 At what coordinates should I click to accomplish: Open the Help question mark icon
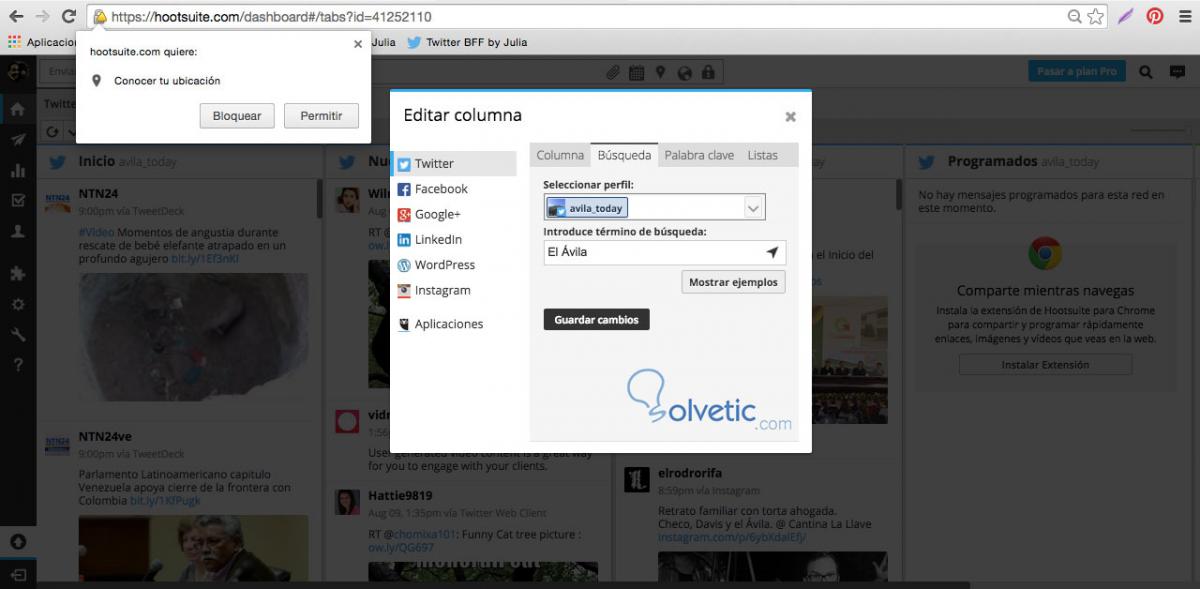point(17,365)
